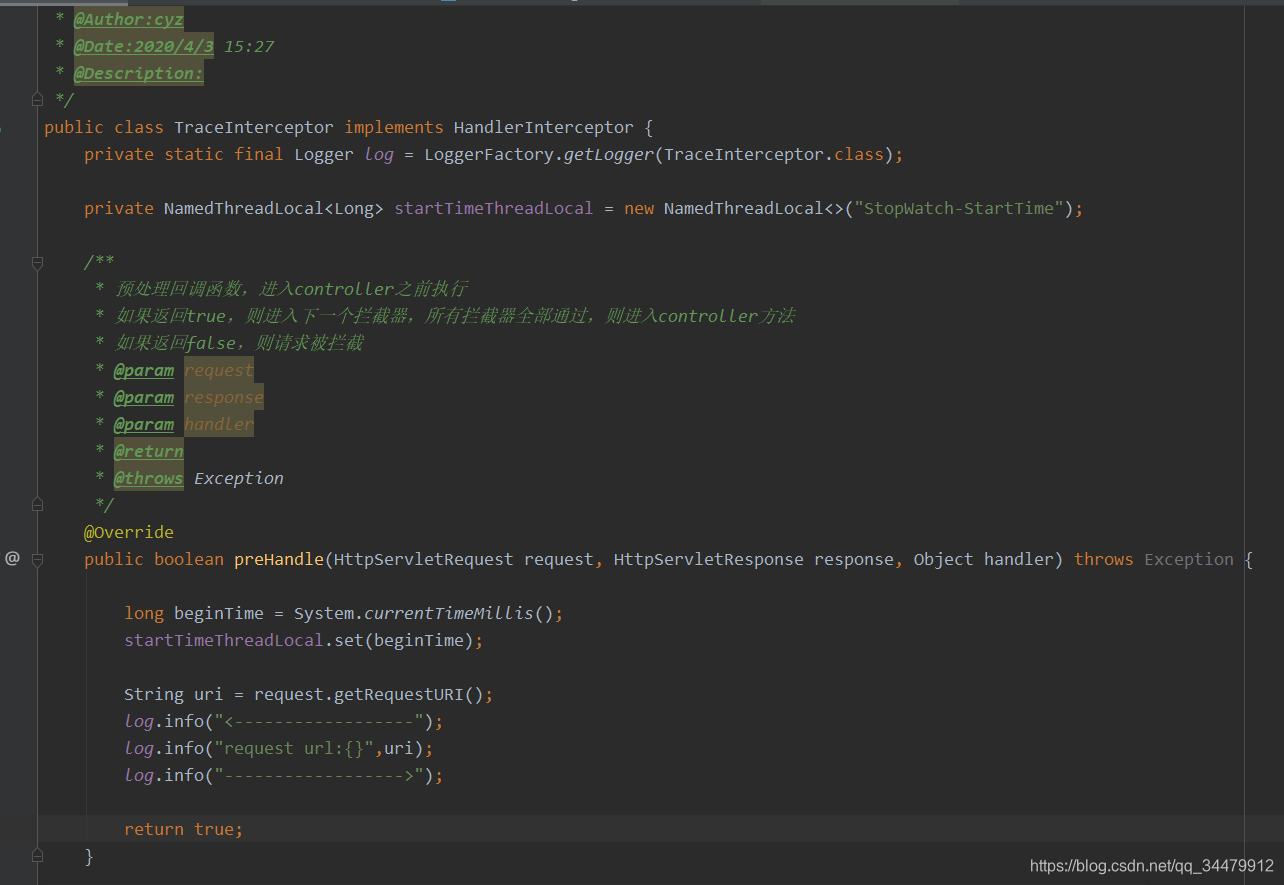Image resolution: width=1284 pixels, height=885 pixels.
Task: Collapse the preHandle method using its fold toggle
Action: point(37,560)
